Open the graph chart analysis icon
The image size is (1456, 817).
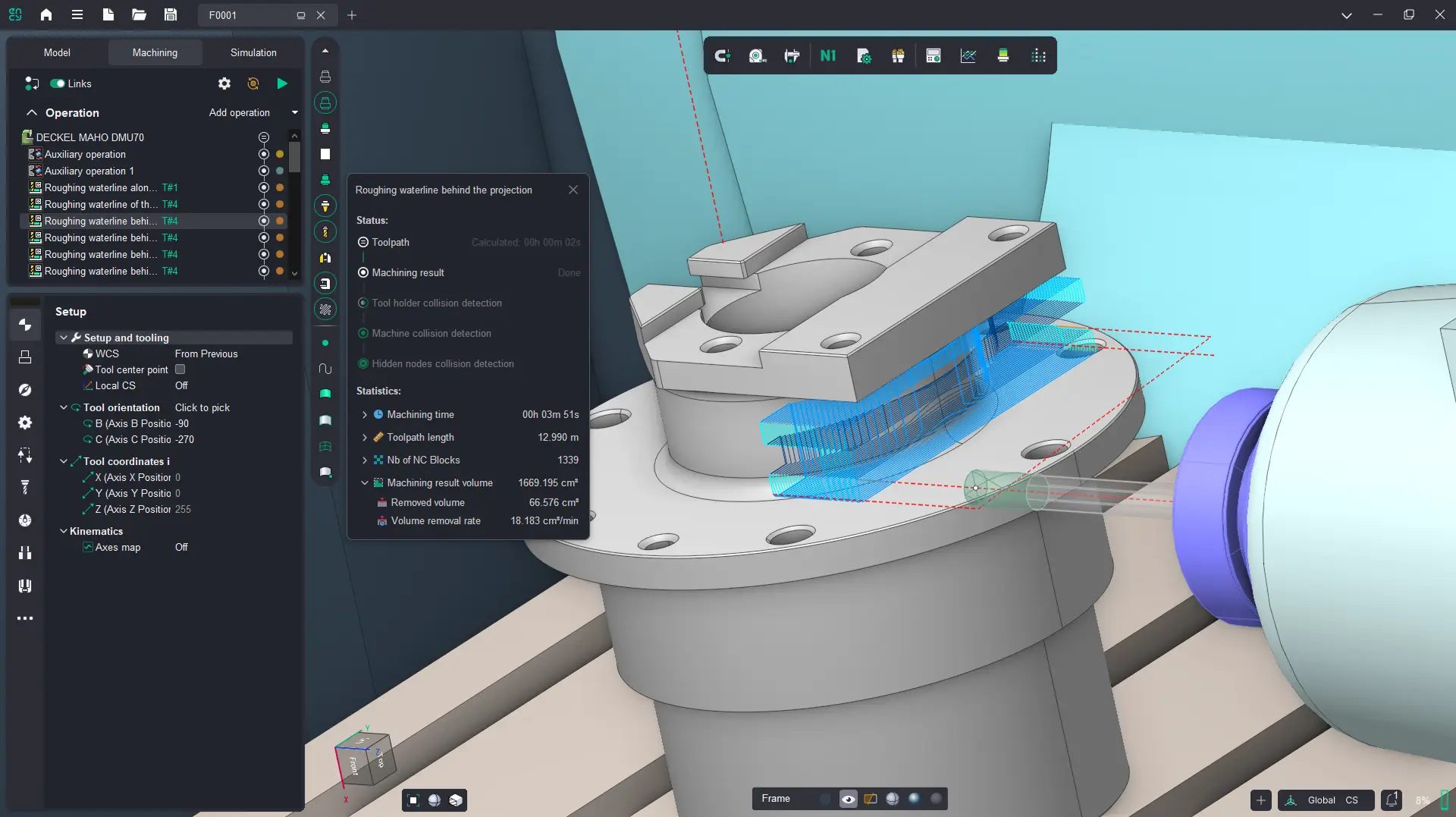point(968,55)
